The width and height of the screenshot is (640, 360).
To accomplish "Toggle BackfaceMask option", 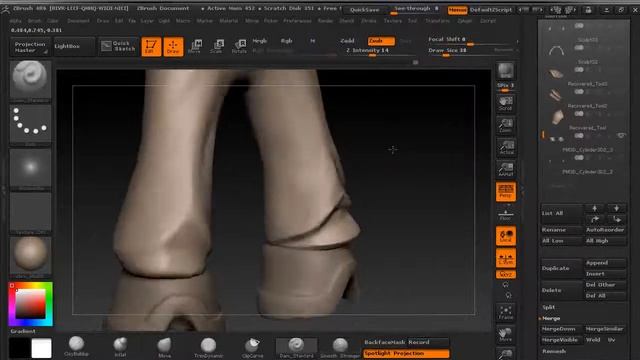I will [x=385, y=342].
